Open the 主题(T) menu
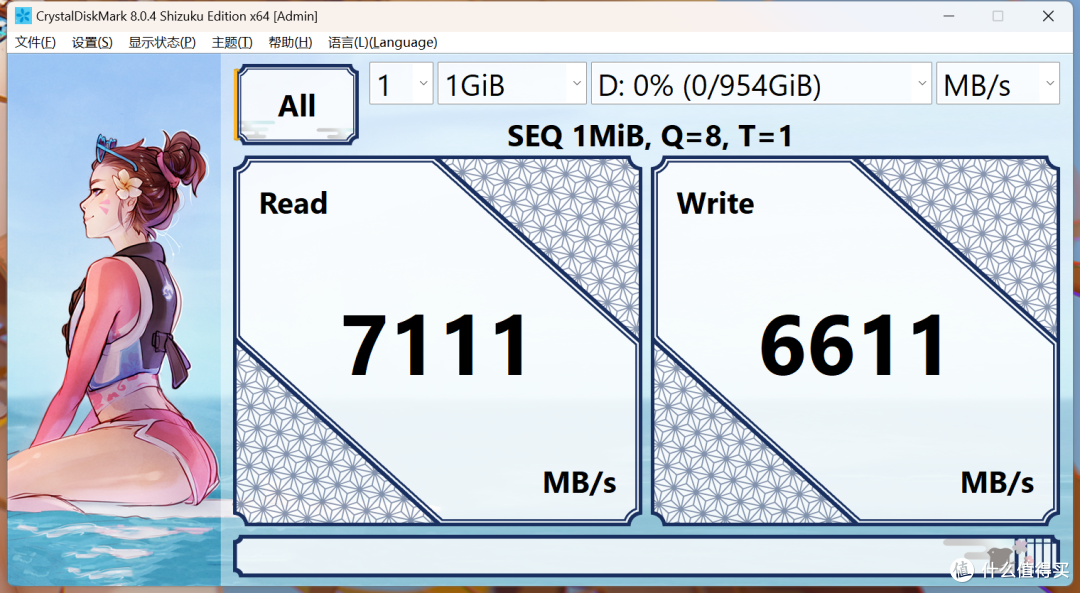 pyautogui.click(x=232, y=43)
